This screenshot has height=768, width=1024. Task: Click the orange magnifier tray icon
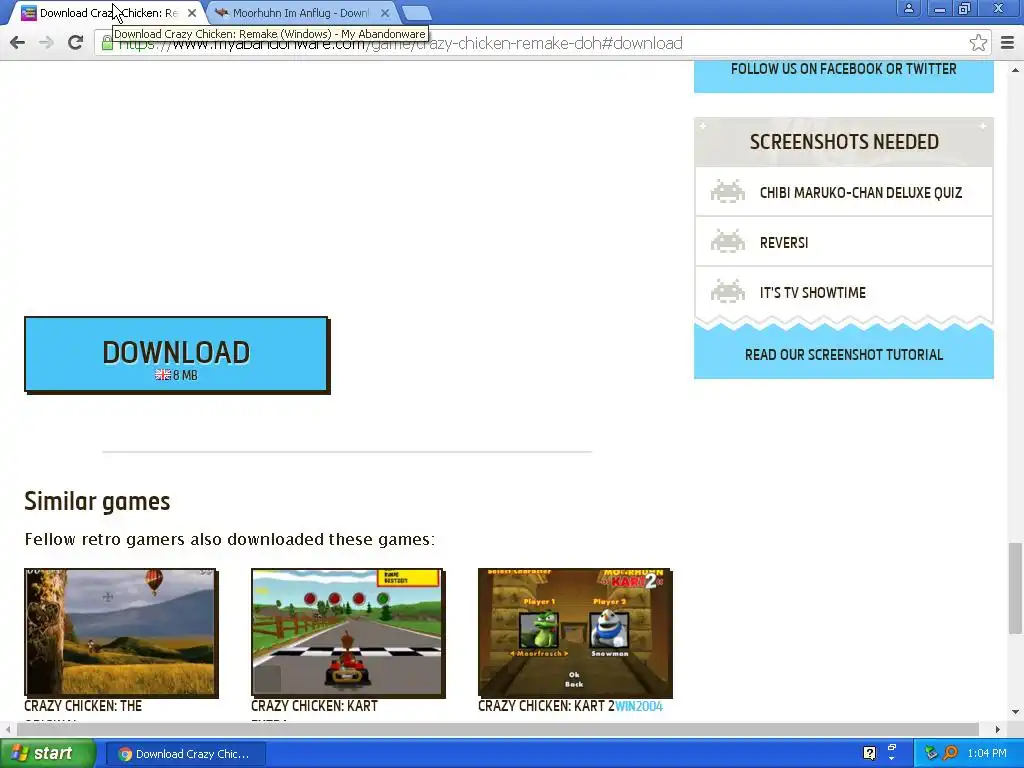point(950,753)
